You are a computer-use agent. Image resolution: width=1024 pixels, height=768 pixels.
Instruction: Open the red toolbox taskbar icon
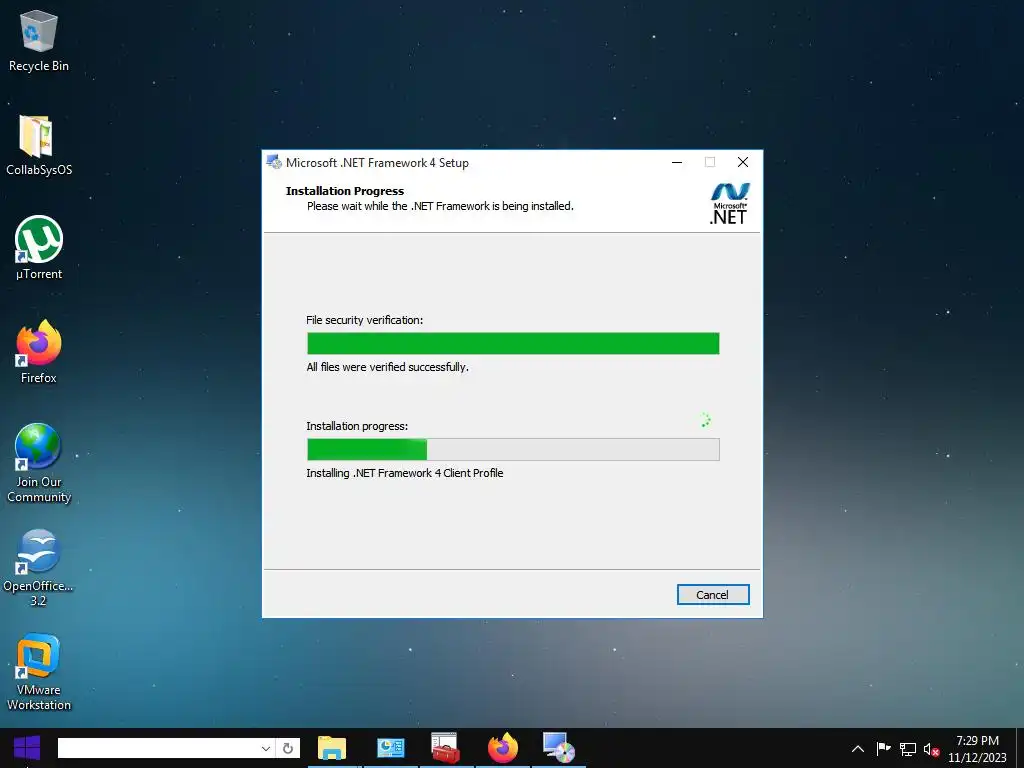tap(445, 748)
